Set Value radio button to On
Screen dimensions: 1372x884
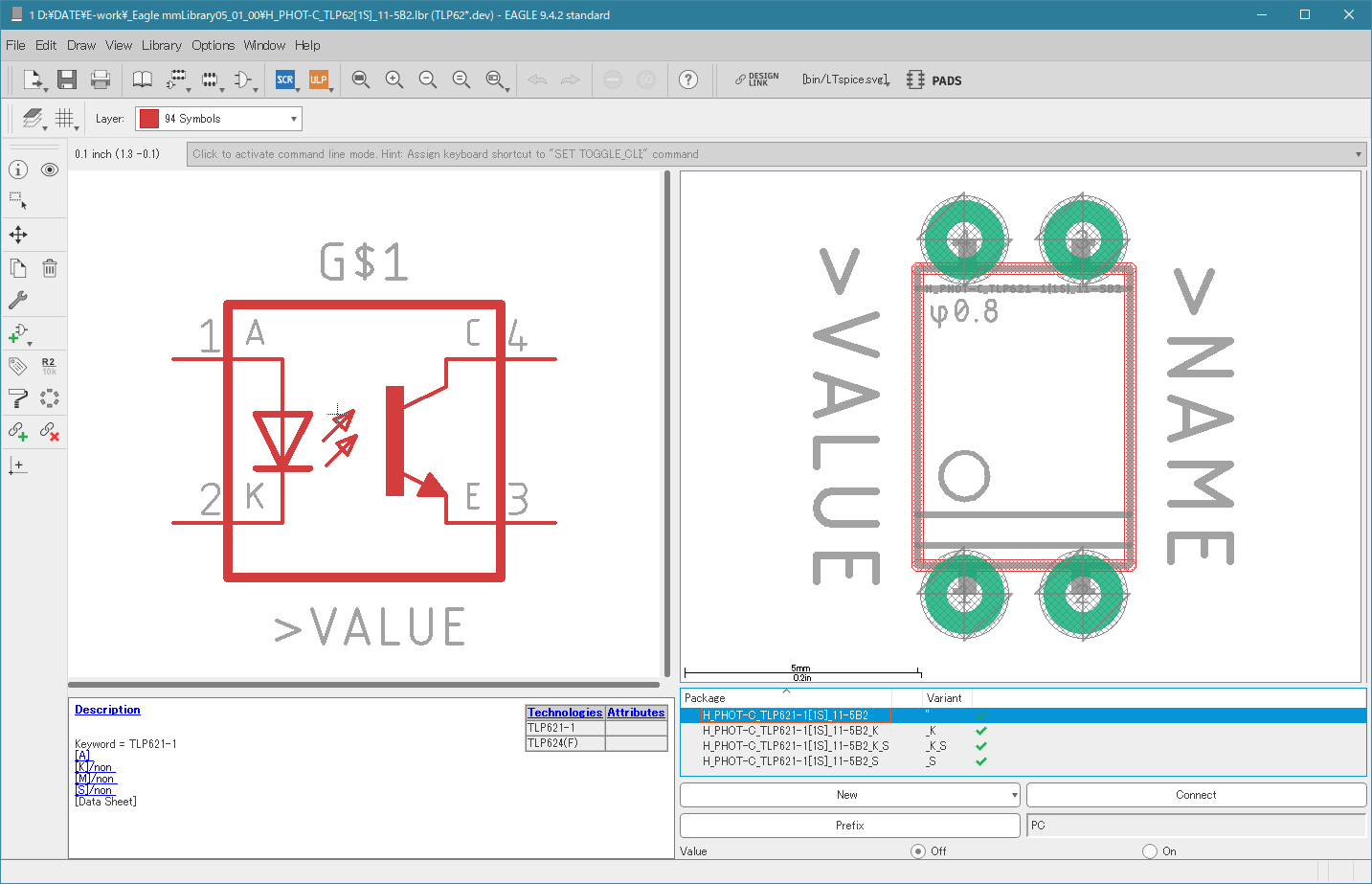1150,850
